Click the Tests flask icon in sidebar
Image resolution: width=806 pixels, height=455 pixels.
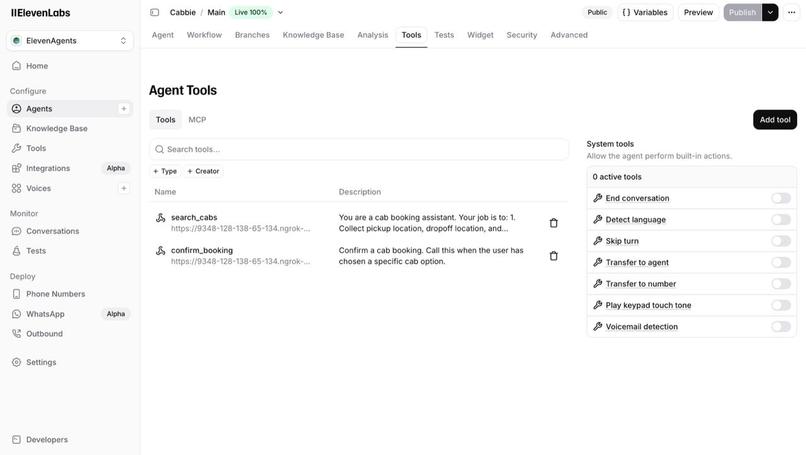(x=16, y=251)
